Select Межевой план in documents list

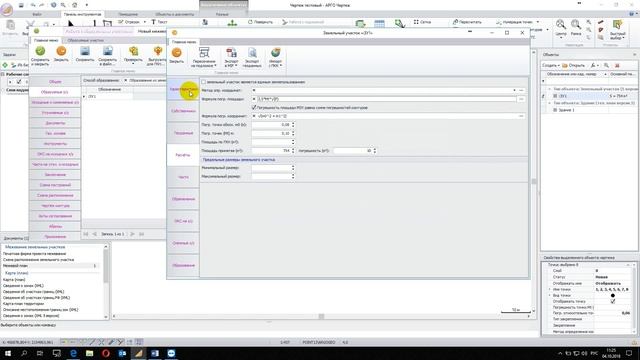pos(51,266)
